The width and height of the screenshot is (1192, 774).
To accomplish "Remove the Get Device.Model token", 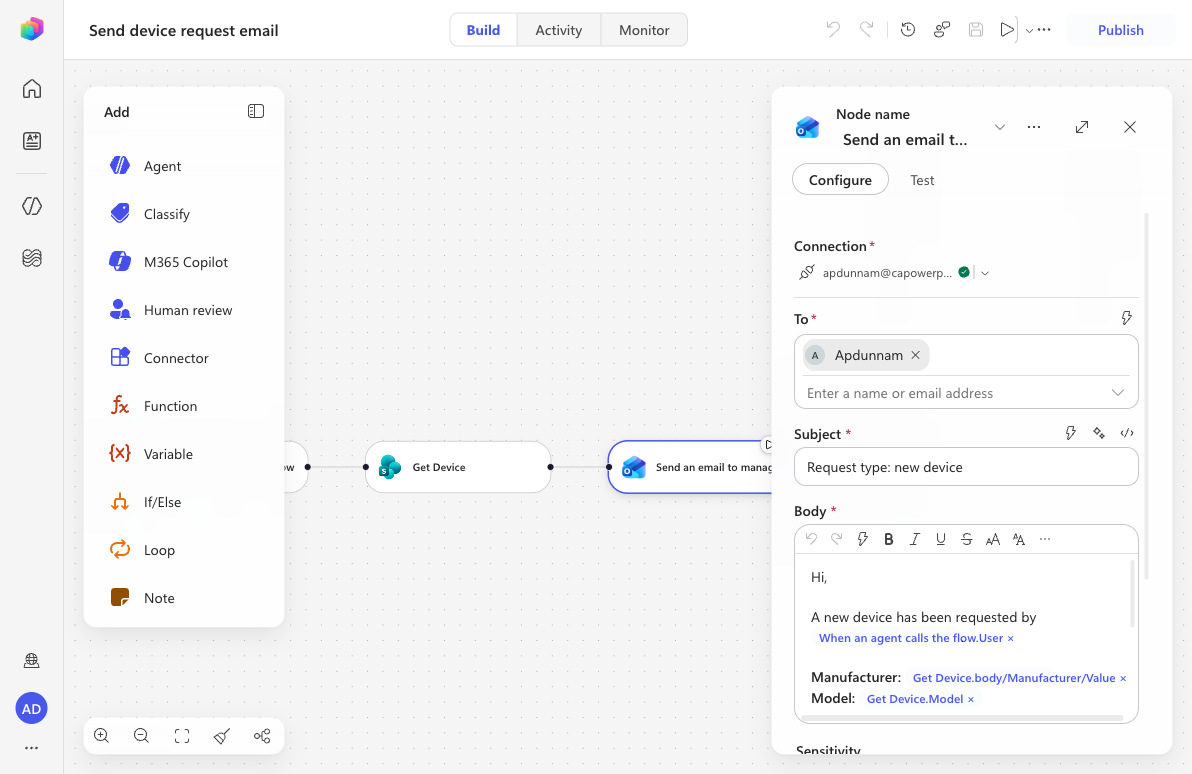I will pyautogui.click(x=971, y=699).
